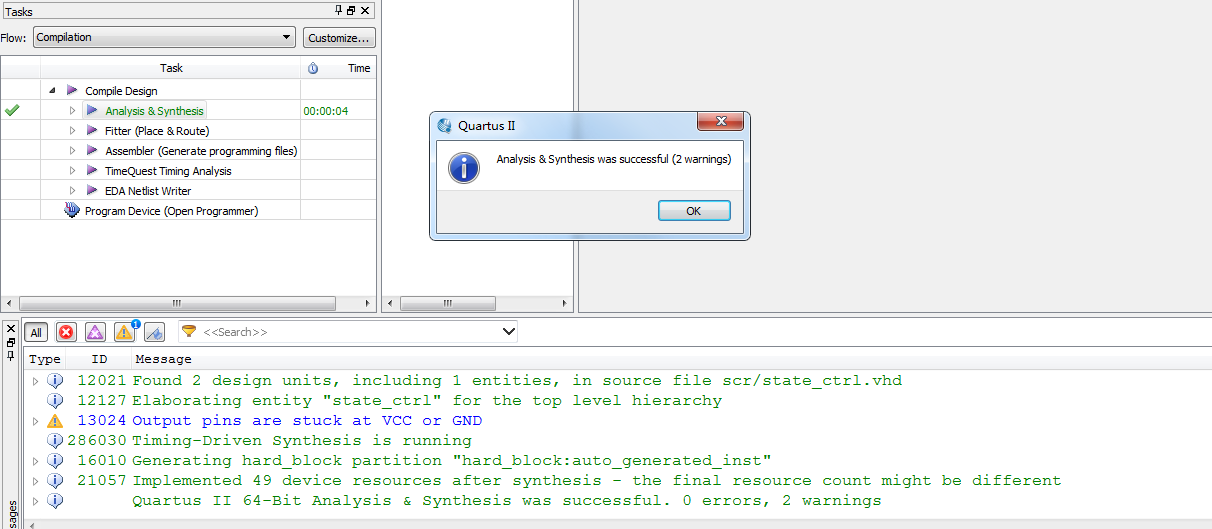The width and height of the screenshot is (1212, 529).
Task: Click OK in the Quartus II dialog
Action: [x=694, y=211]
